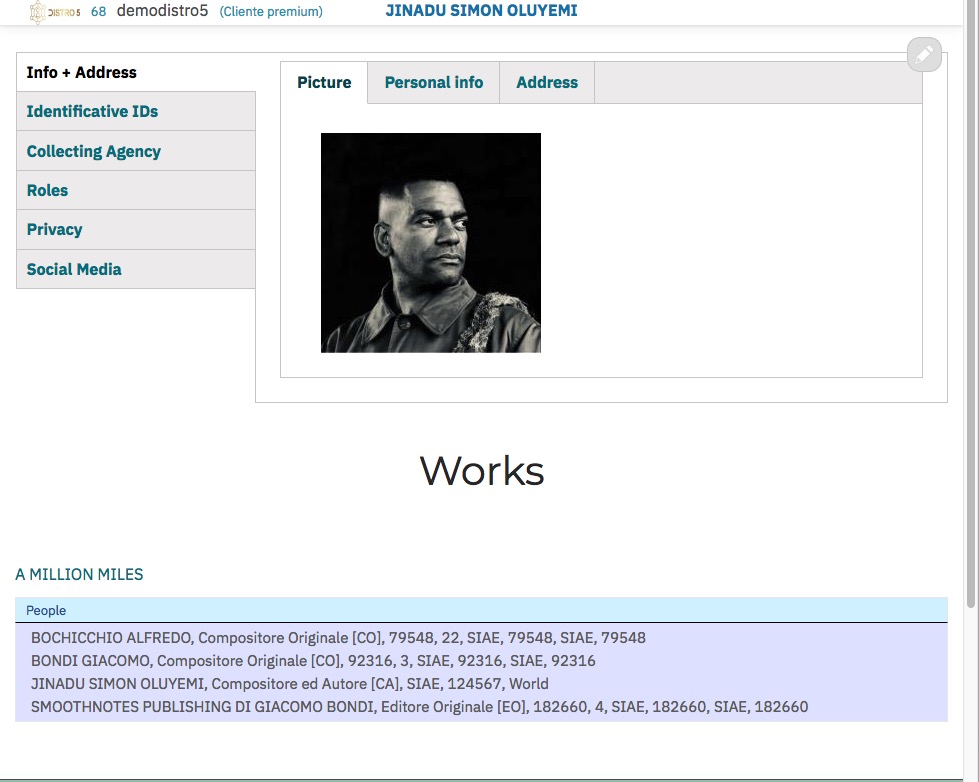The width and height of the screenshot is (979, 782).
Task: Open the Privacy section
Action: point(135,230)
